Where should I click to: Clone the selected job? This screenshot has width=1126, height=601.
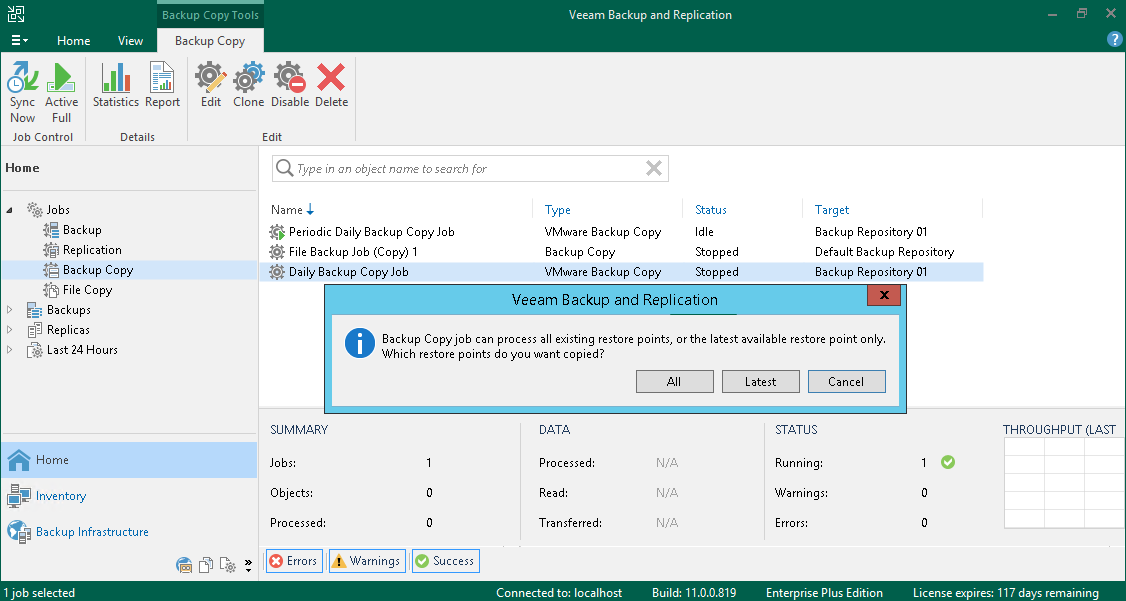point(248,85)
